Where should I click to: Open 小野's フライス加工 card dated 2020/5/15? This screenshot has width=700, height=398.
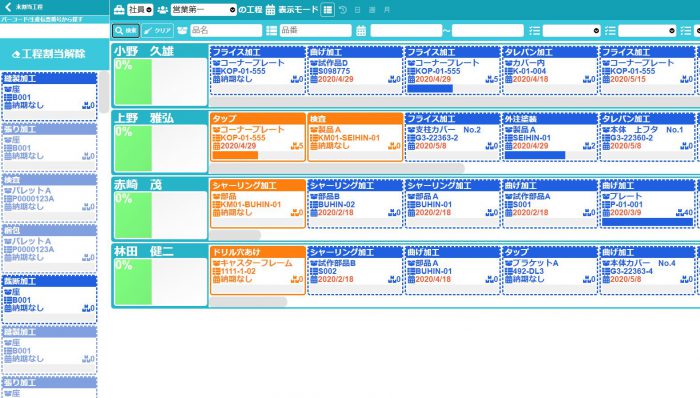point(647,70)
